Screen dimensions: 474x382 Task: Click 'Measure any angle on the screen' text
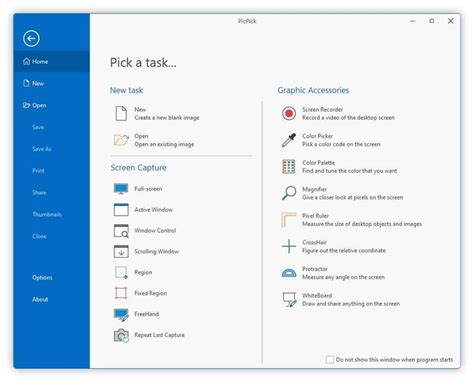(x=343, y=277)
